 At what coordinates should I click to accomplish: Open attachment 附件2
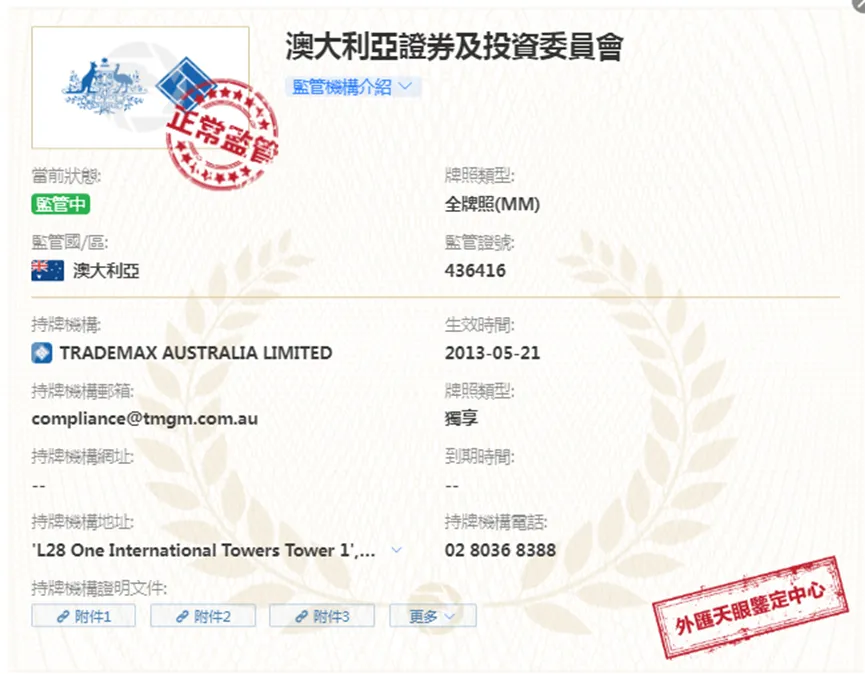[203, 616]
